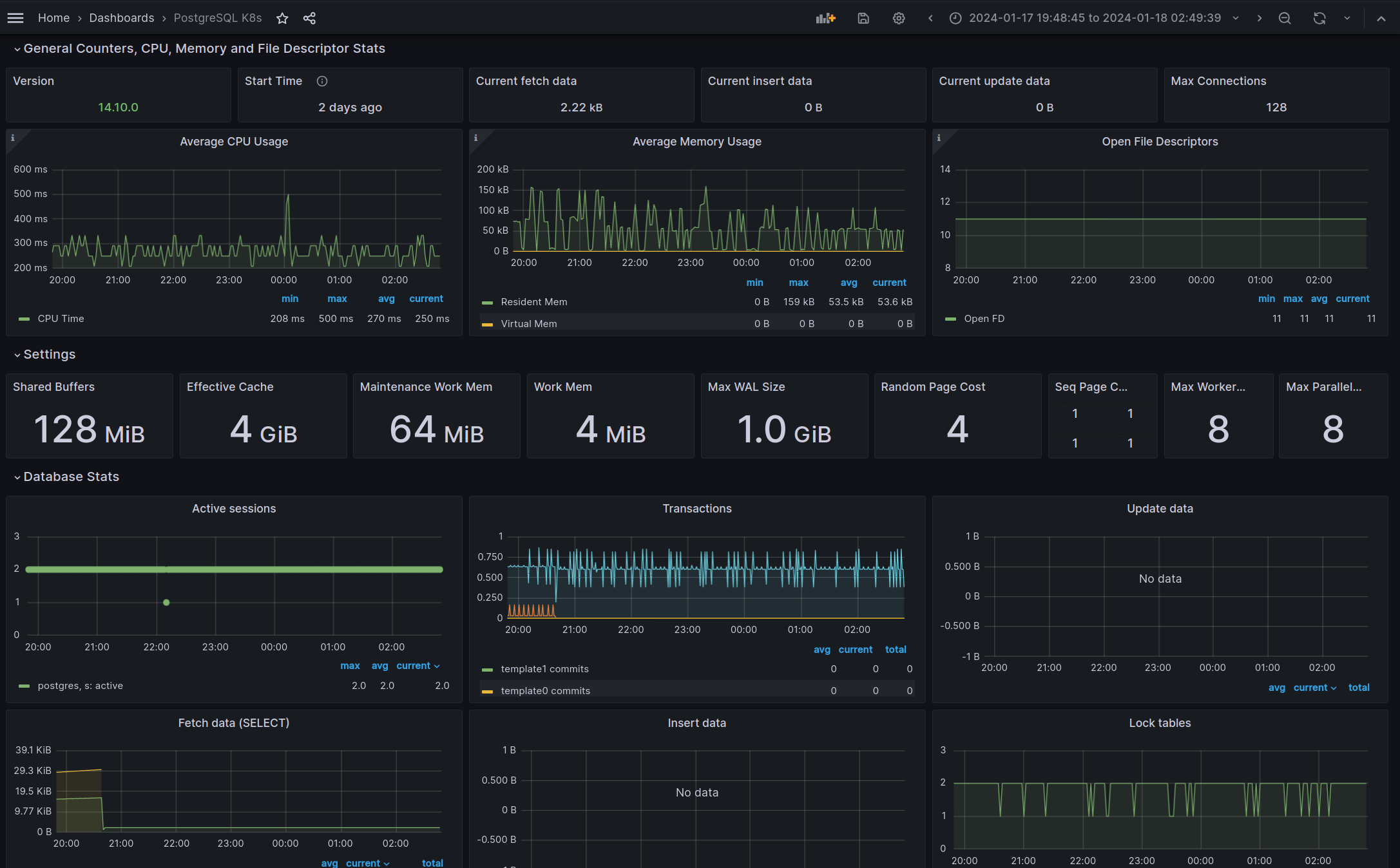This screenshot has height=868, width=1400.
Task: Click the add panel icon
Action: pyautogui.click(x=825, y=18)
